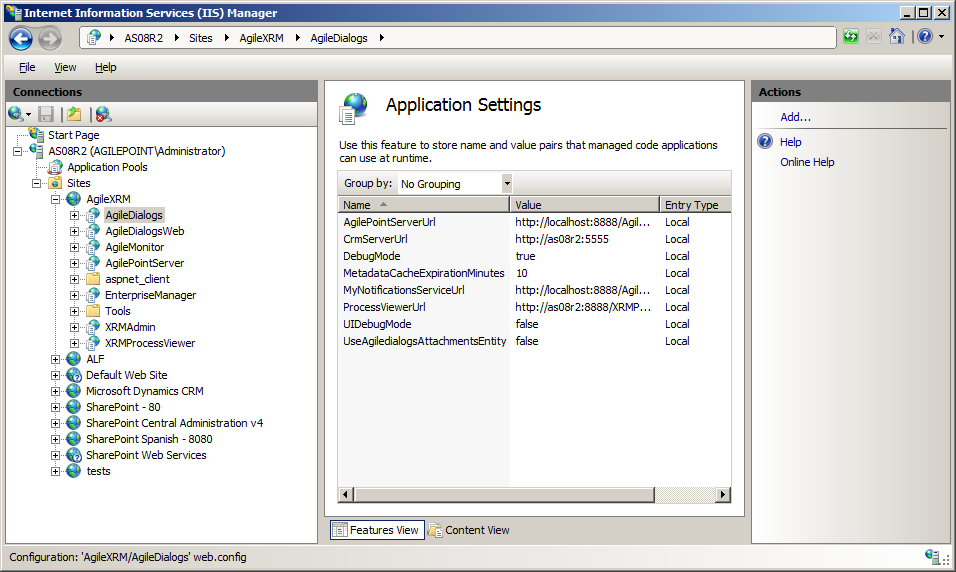Open the Group by No Grouping dropdown

[x=507, y=184]
